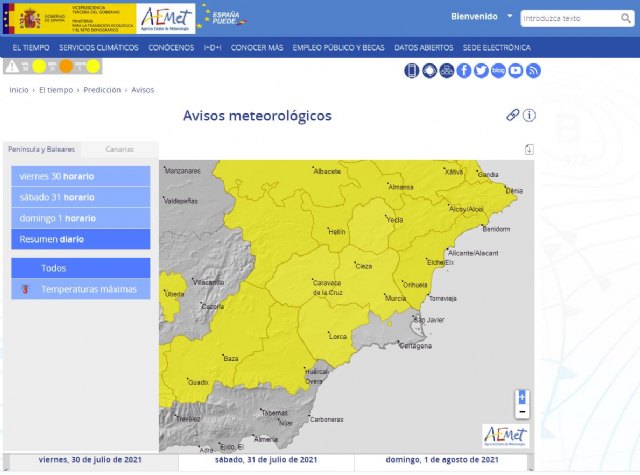The width and height of the screenshot is (640, 475).
Task: Open the Twitter social icon
Action: (481, 70)
